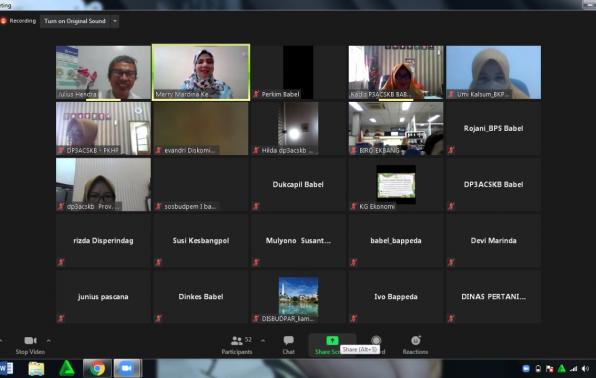The width and height of the screenshot is (596, 378).
Task: Select the Susi Kesbangpol participant tile
Action: click(201, 241)
